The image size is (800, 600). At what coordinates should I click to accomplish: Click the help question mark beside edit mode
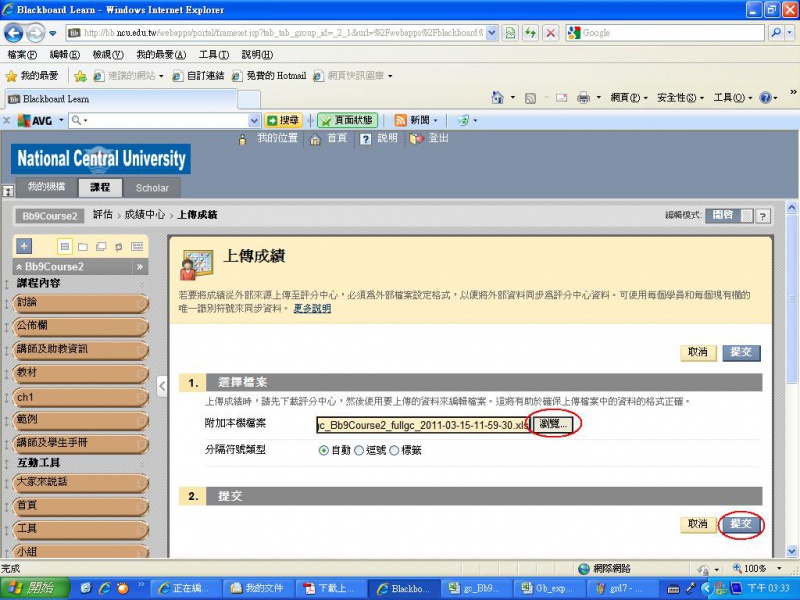(x=762, y=215)
